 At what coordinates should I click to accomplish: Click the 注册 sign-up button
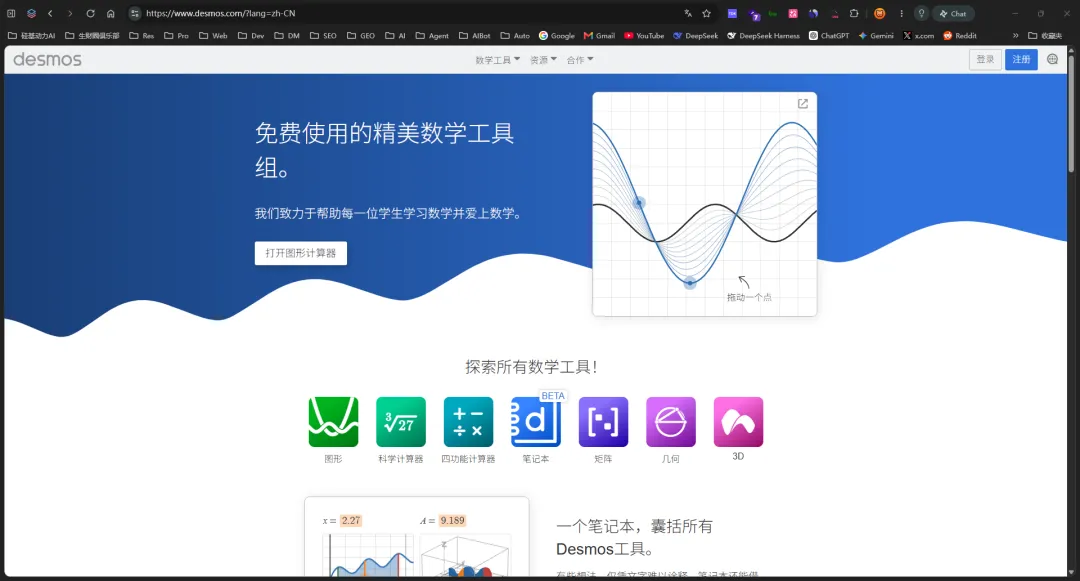click(1021, 59)
